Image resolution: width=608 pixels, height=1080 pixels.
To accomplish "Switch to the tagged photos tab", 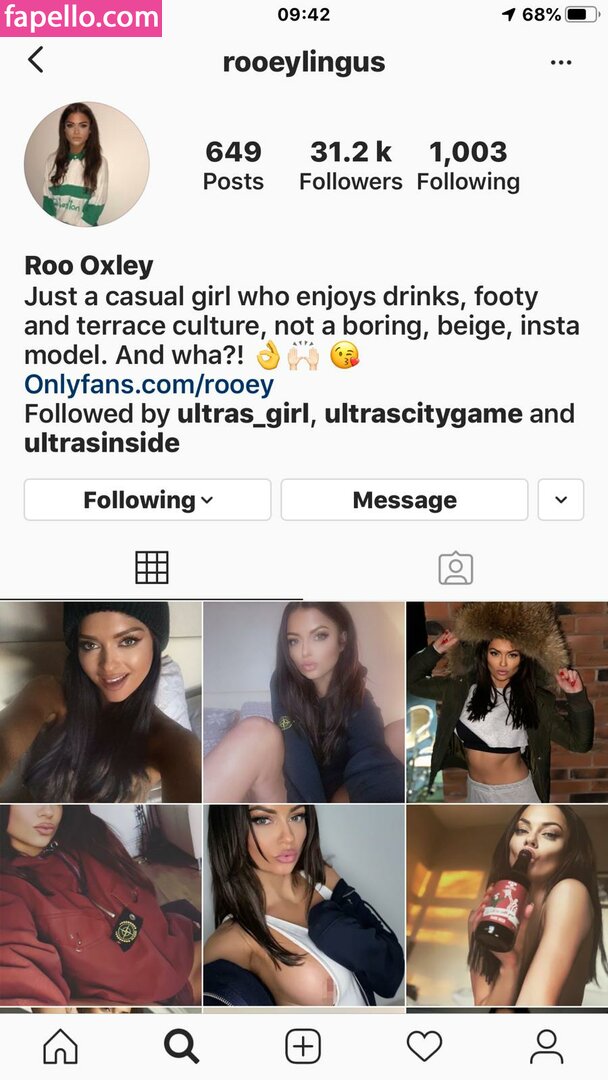I will [456, 568].
